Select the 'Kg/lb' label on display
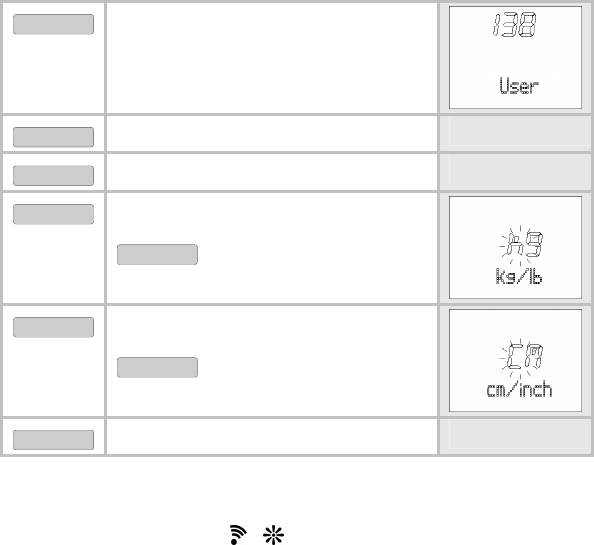Image resolution: width=594 pixels, height=545 pixels. [519, 276]
